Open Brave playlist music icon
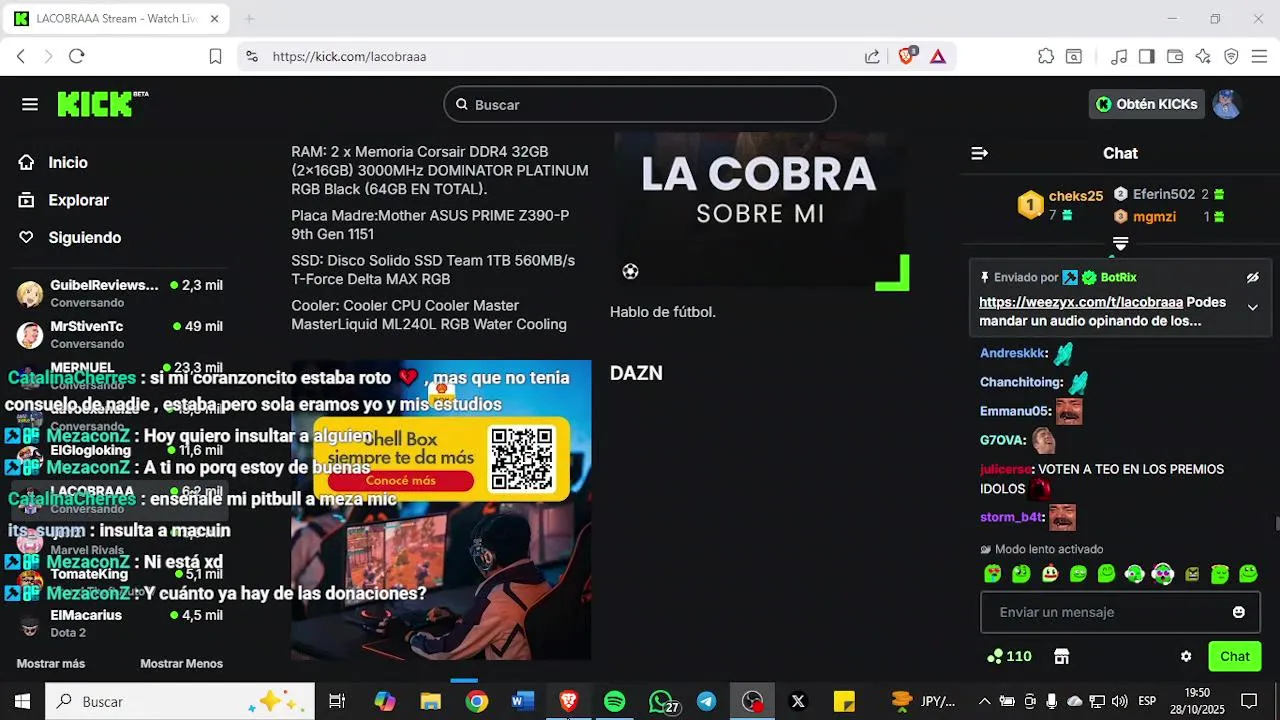 (1119, 57)
